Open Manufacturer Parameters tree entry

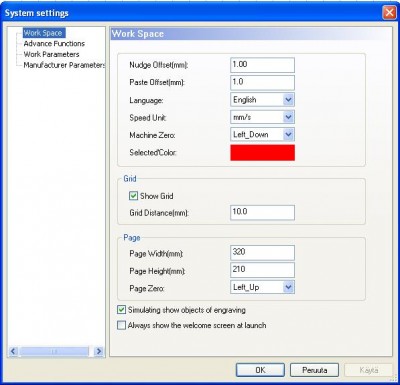(x=64, y=65)
